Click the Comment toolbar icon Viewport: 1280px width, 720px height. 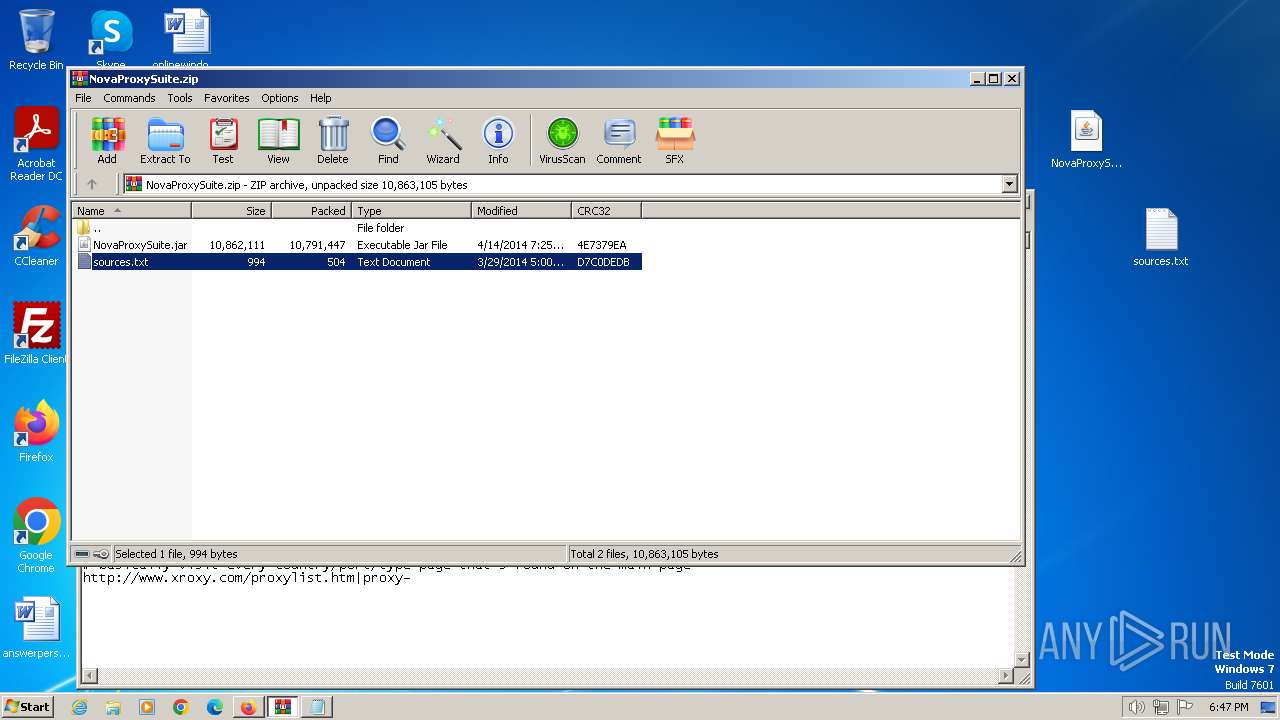point(619,140)
